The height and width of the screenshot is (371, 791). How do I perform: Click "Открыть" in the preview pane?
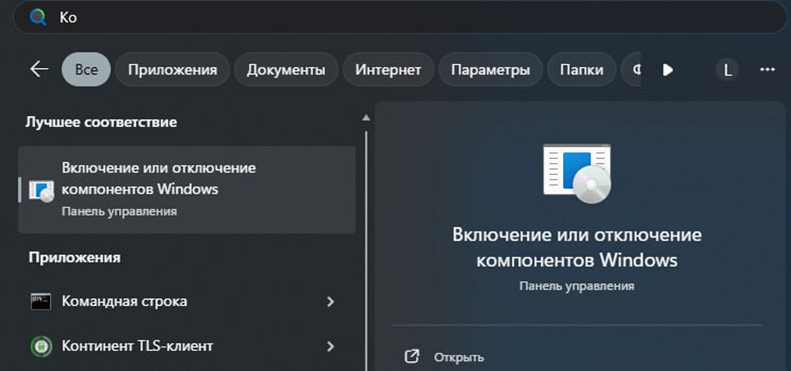pyautogui.click(x=459, y=357)
